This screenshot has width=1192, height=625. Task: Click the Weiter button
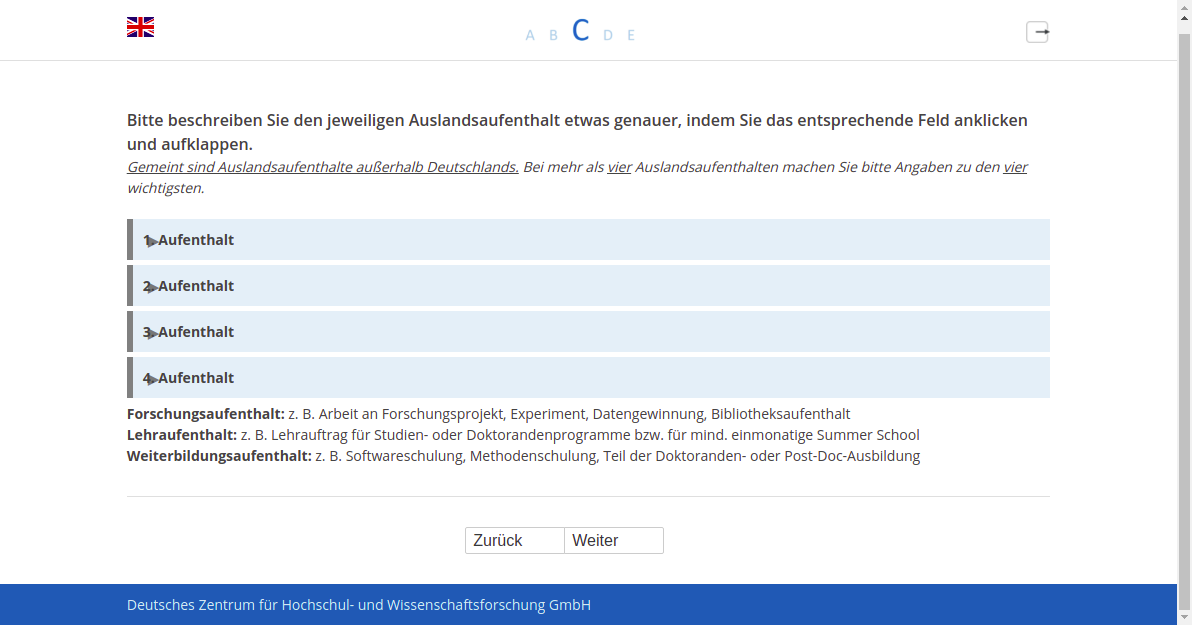[x=614, y=541]
